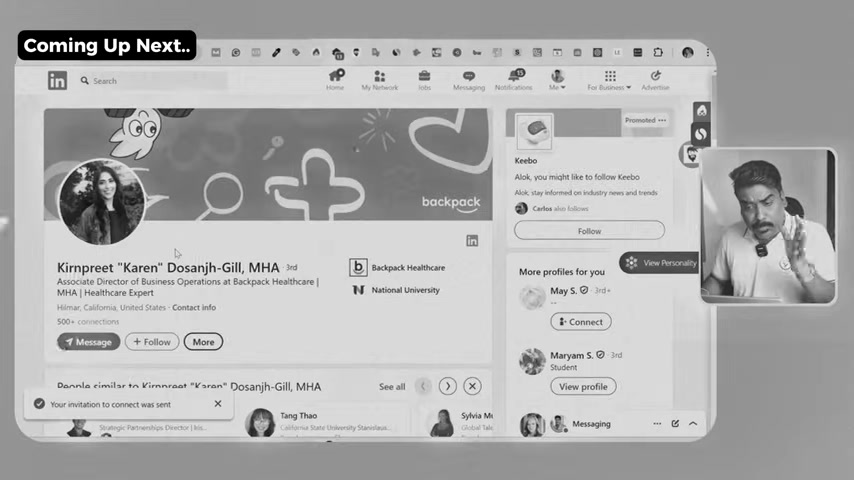
Task: Click 3rd degree badge next to name
Action: (x=292, y=268)
